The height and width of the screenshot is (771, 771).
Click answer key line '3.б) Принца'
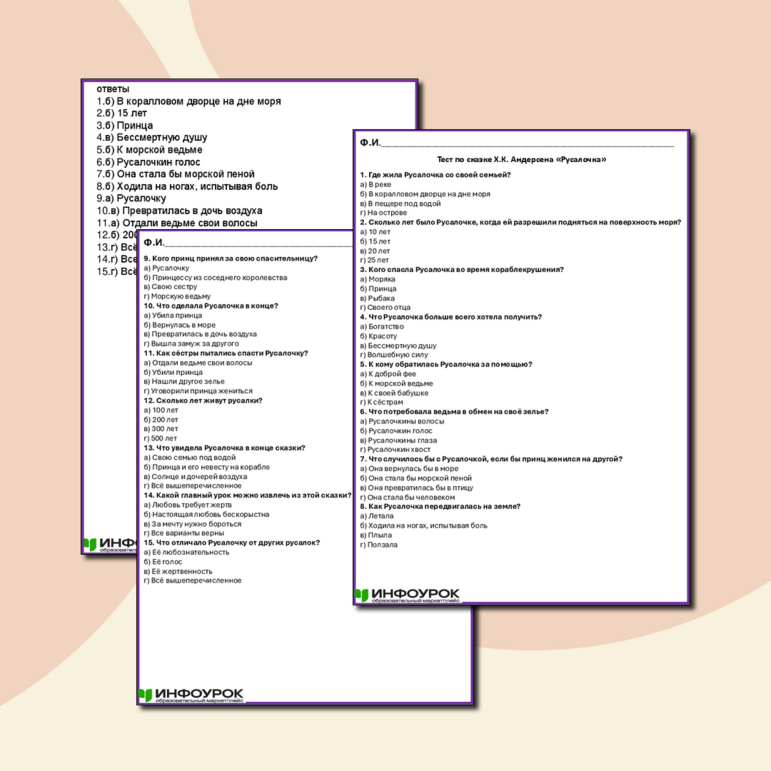(125, 127)
